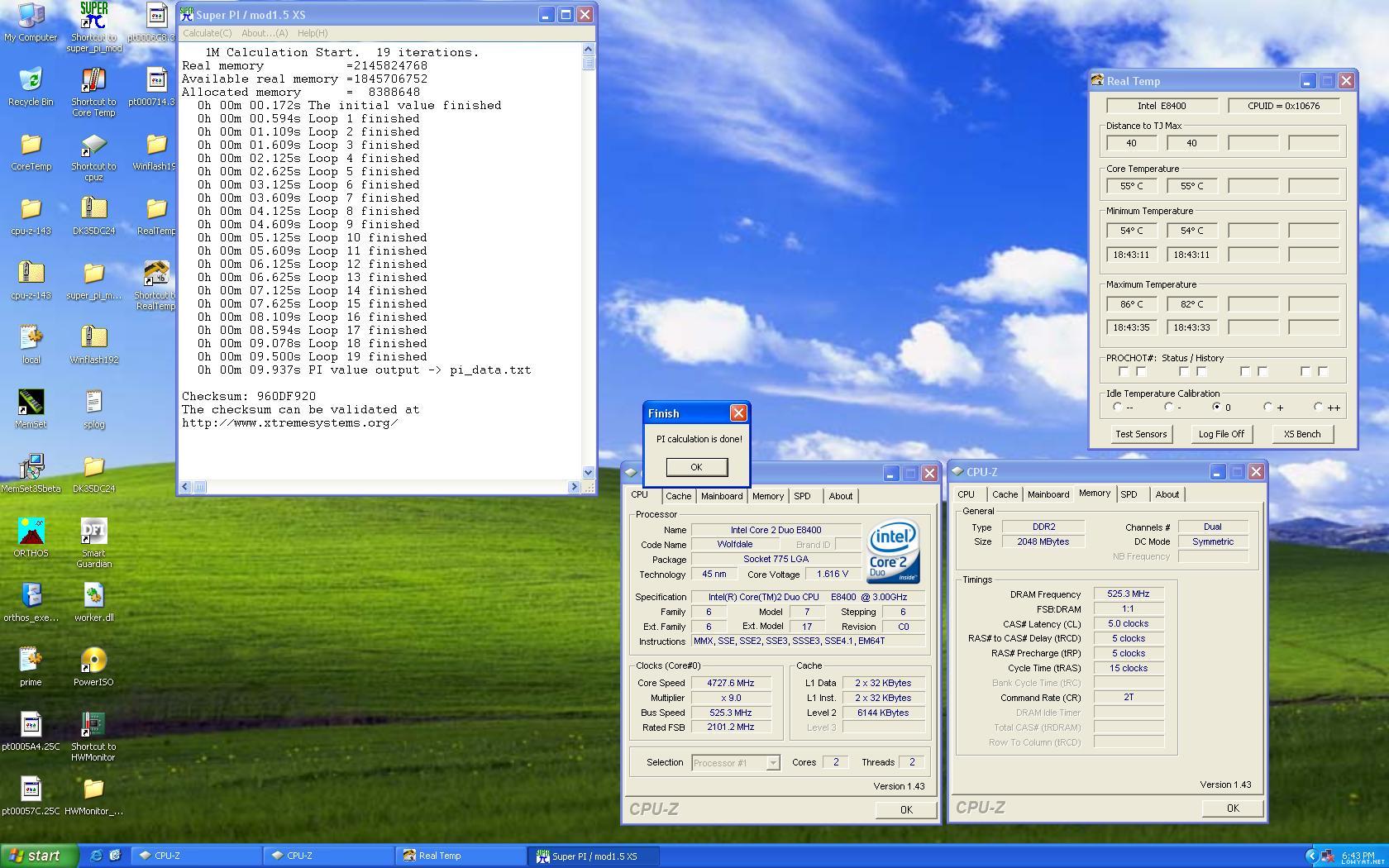The height and width of the screenshot is (868, 1389).
Task: Switch to CPU tab in memory CPU-Z window
Action: [966, 494]
